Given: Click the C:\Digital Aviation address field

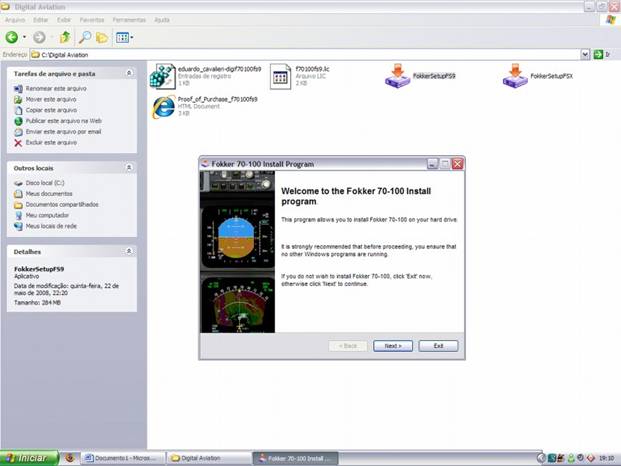Looking at the screenshot, I should pos(305,55).
